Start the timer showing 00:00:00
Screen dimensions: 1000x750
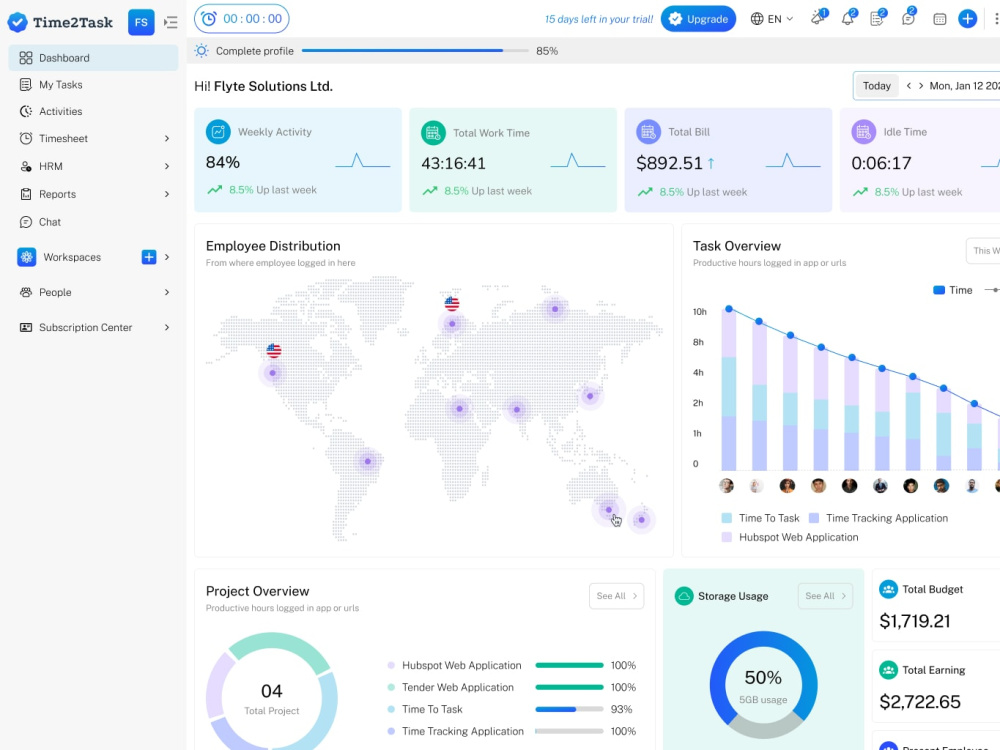click(242, 19)
